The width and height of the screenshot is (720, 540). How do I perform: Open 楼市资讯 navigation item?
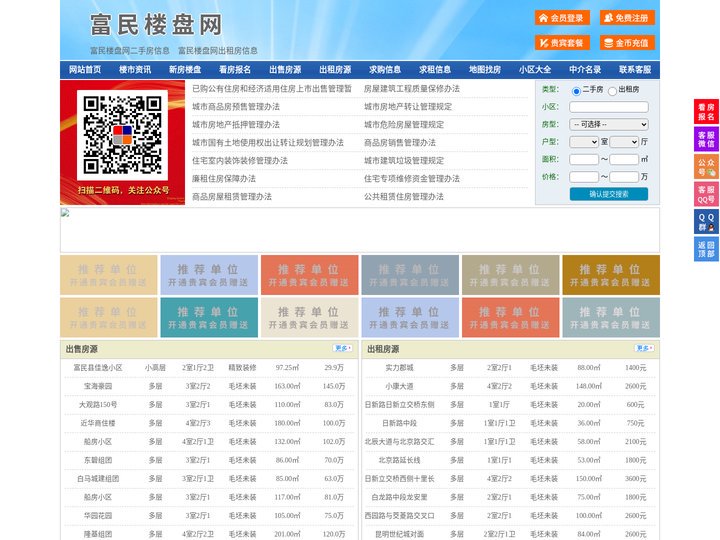coord(135,70)
